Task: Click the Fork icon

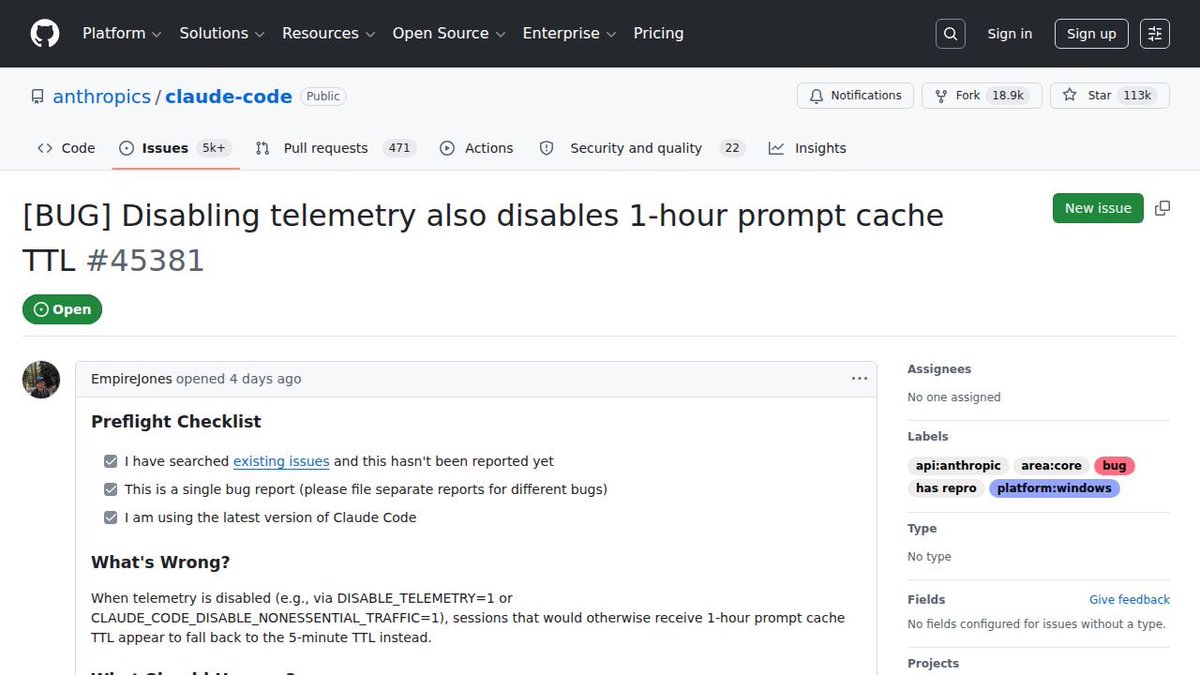Action: click(x=940, y=96)
